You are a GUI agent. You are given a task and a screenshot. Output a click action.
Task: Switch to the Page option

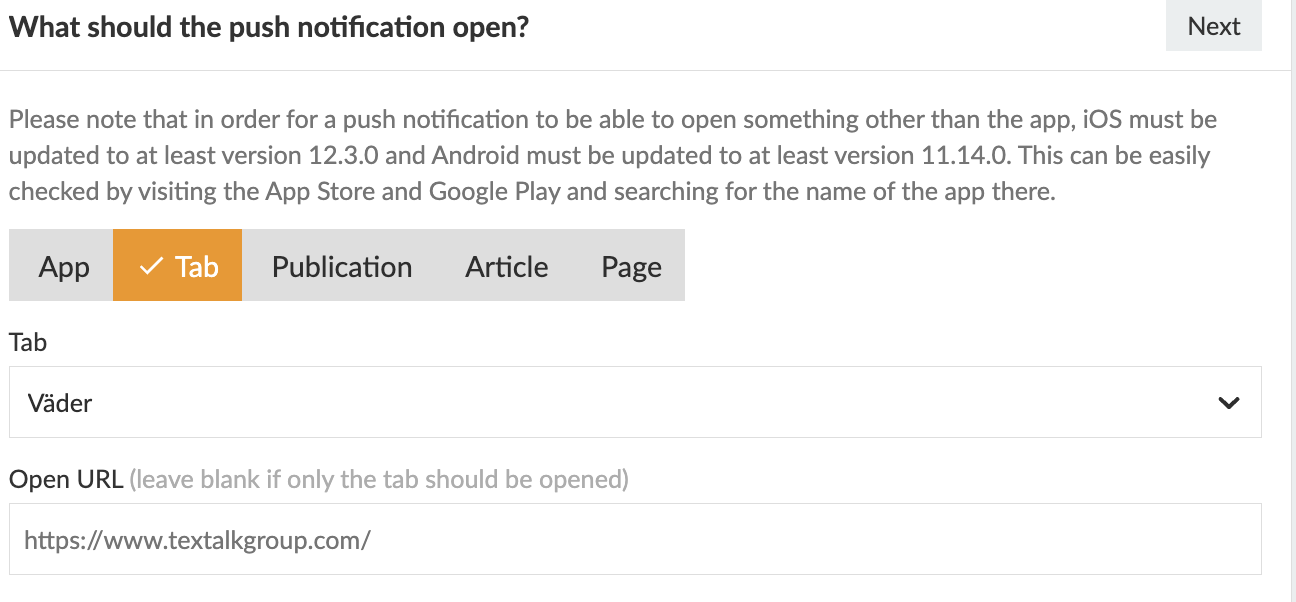(631, 266)
